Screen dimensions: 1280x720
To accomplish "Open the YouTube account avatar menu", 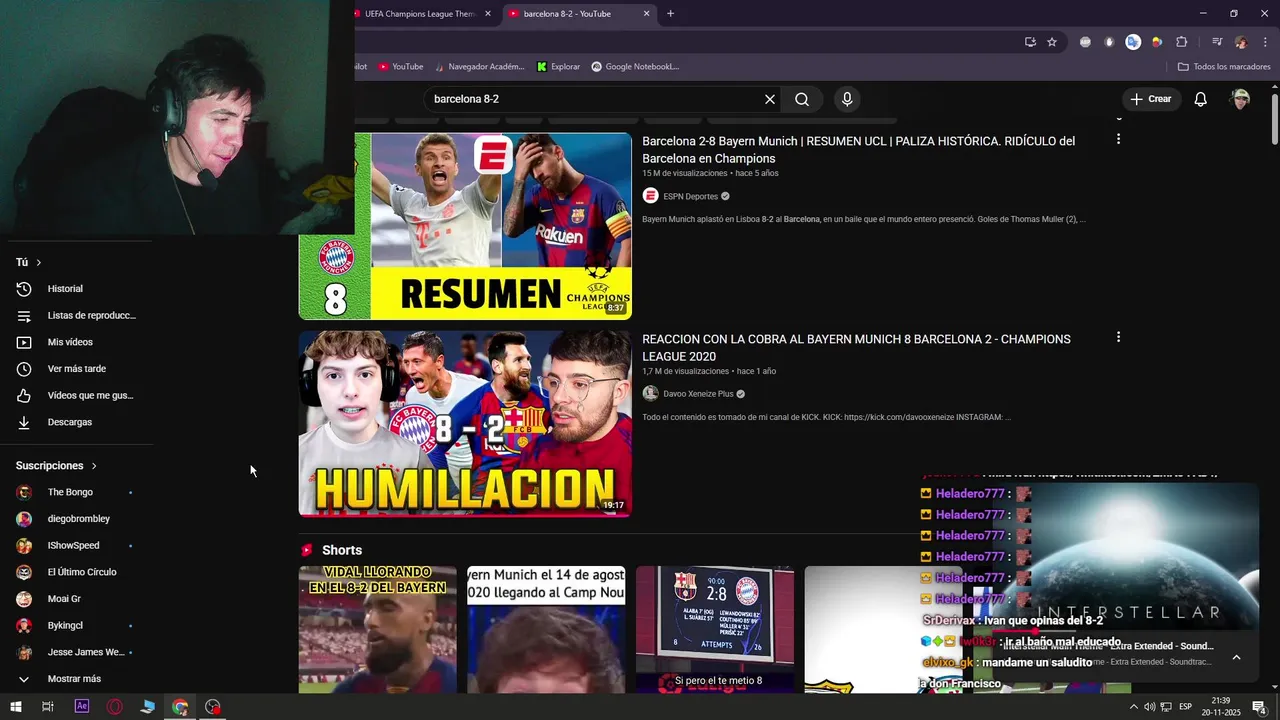I will point(1240,99).
